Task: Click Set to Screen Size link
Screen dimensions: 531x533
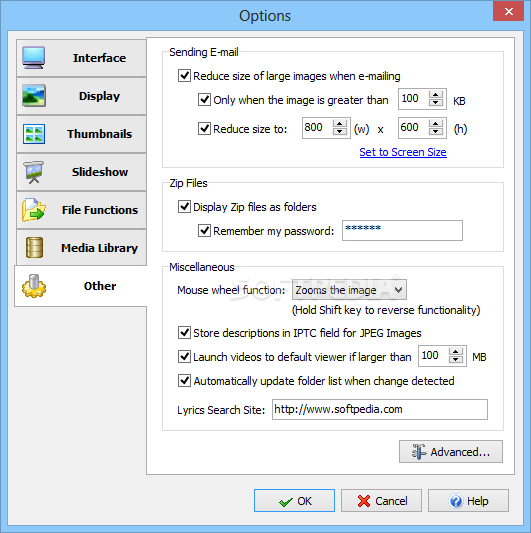Action: pyautogui.click(x=403, y=152)
